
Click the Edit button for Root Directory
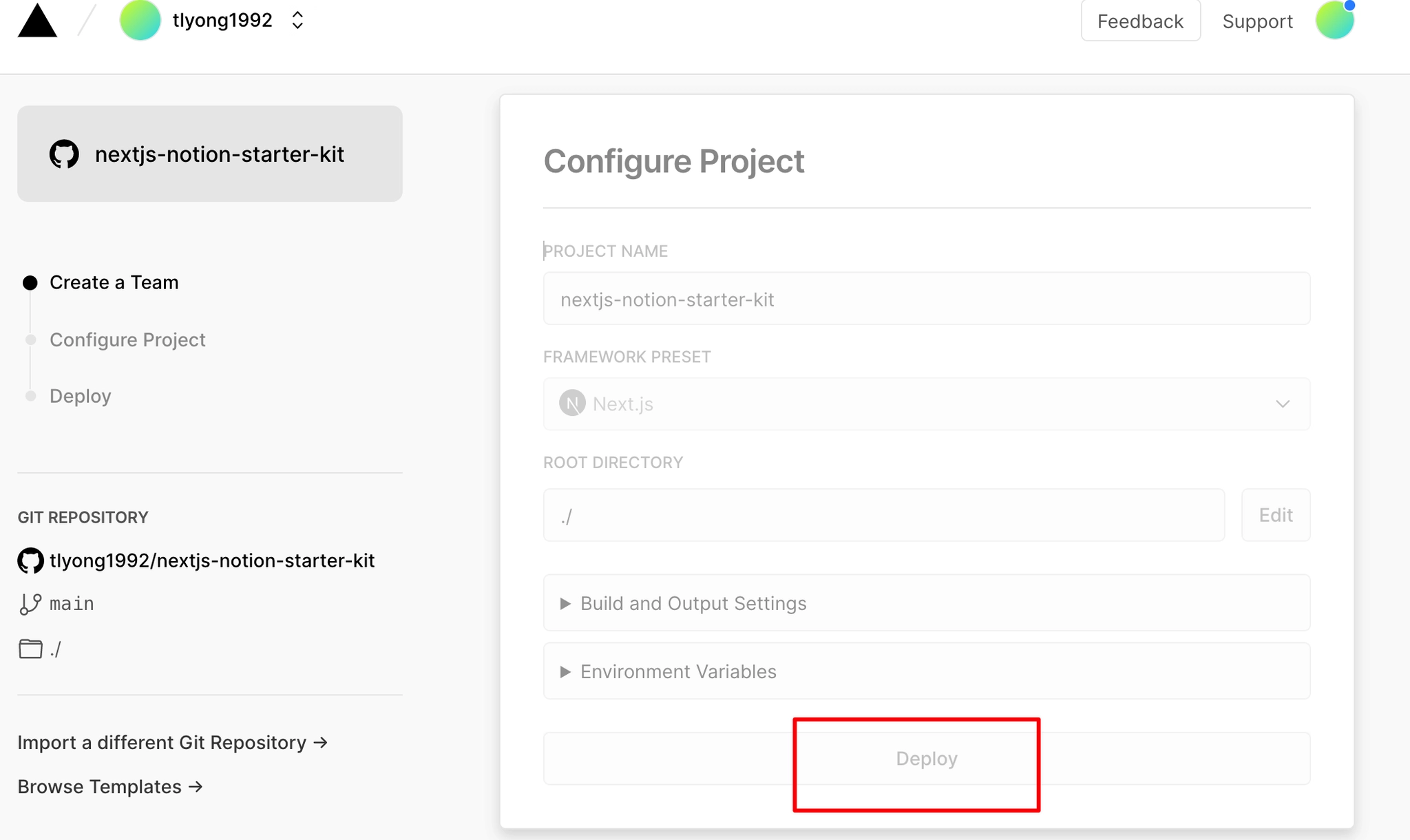tap(1276, 515)
